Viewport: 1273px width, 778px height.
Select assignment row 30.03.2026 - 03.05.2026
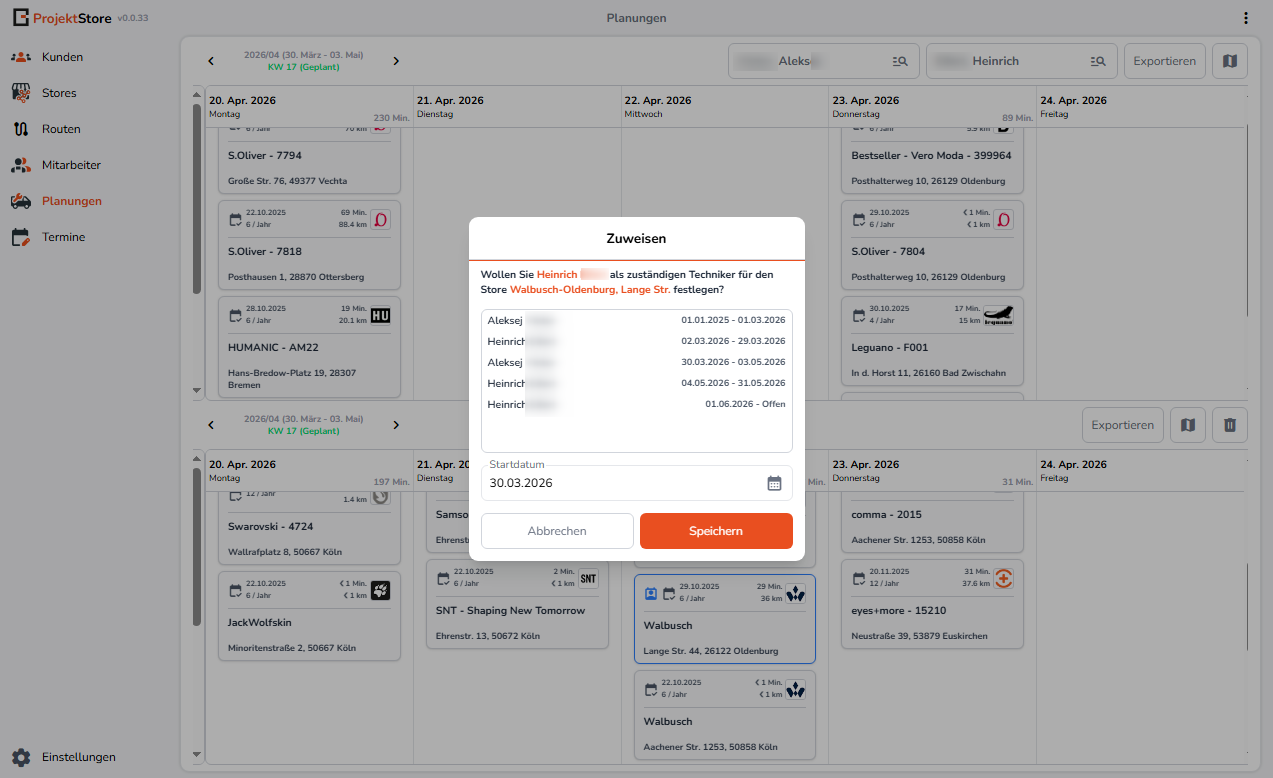(x=636, y=362)
